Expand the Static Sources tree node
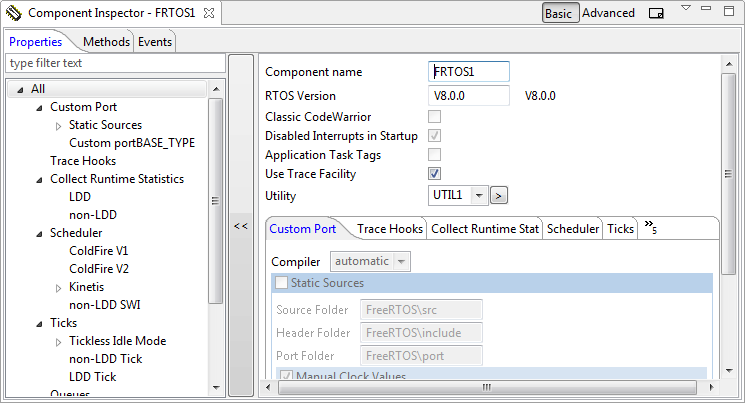 pyautogui.click(x=58, y=125)
